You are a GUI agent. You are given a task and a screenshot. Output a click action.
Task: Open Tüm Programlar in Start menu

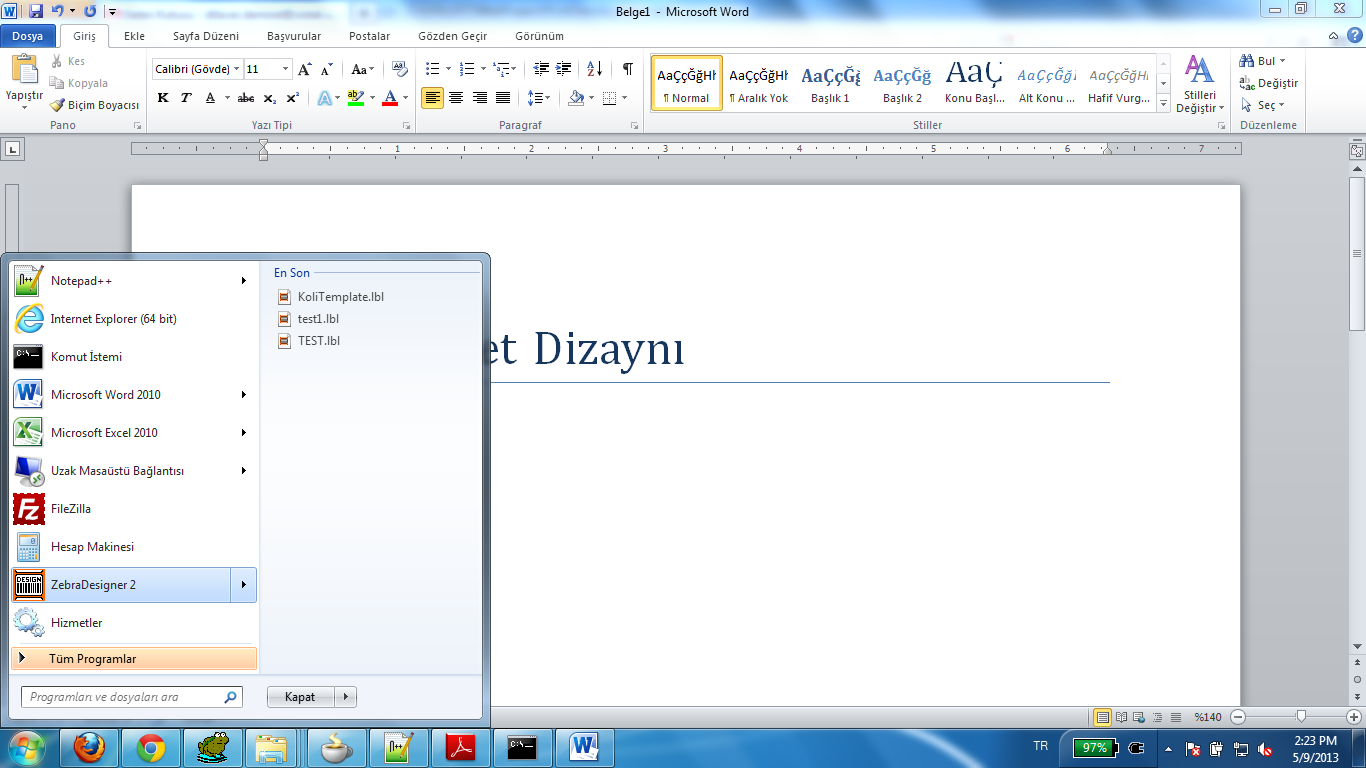133,659
